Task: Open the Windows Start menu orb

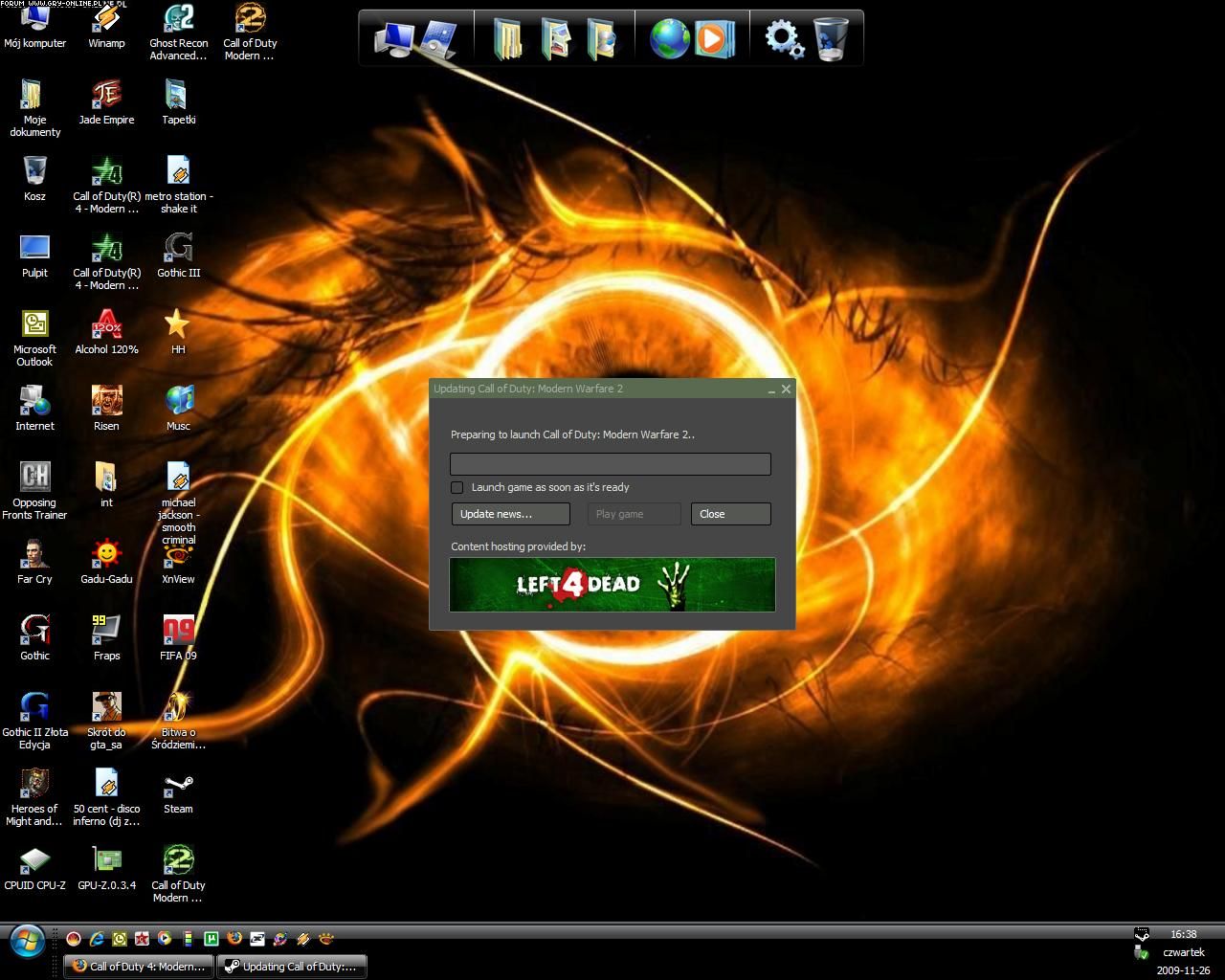Action: click(x=27, y=941)
